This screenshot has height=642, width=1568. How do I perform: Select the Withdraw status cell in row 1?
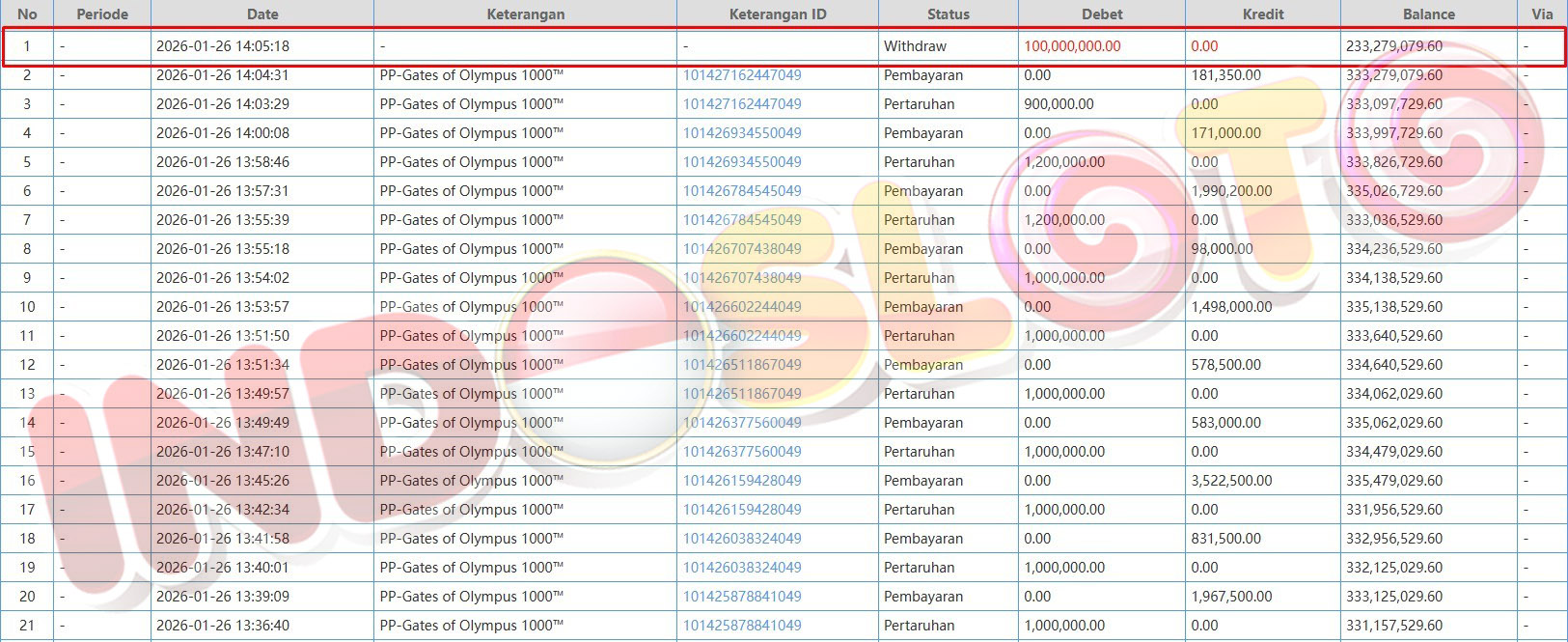[915, 46]
